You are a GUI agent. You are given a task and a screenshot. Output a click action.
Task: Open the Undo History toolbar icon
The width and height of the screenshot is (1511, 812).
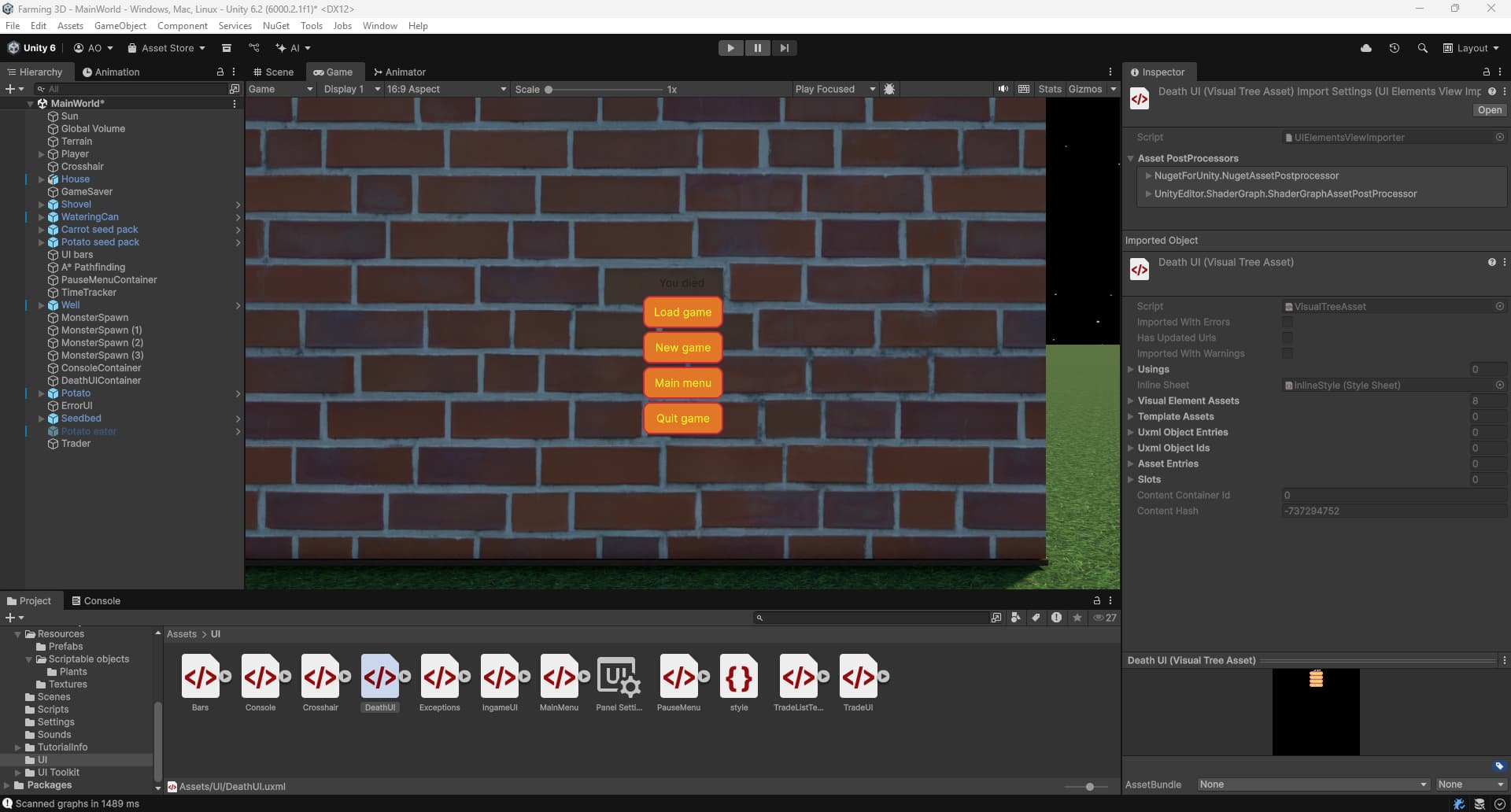pos(1394,48)
